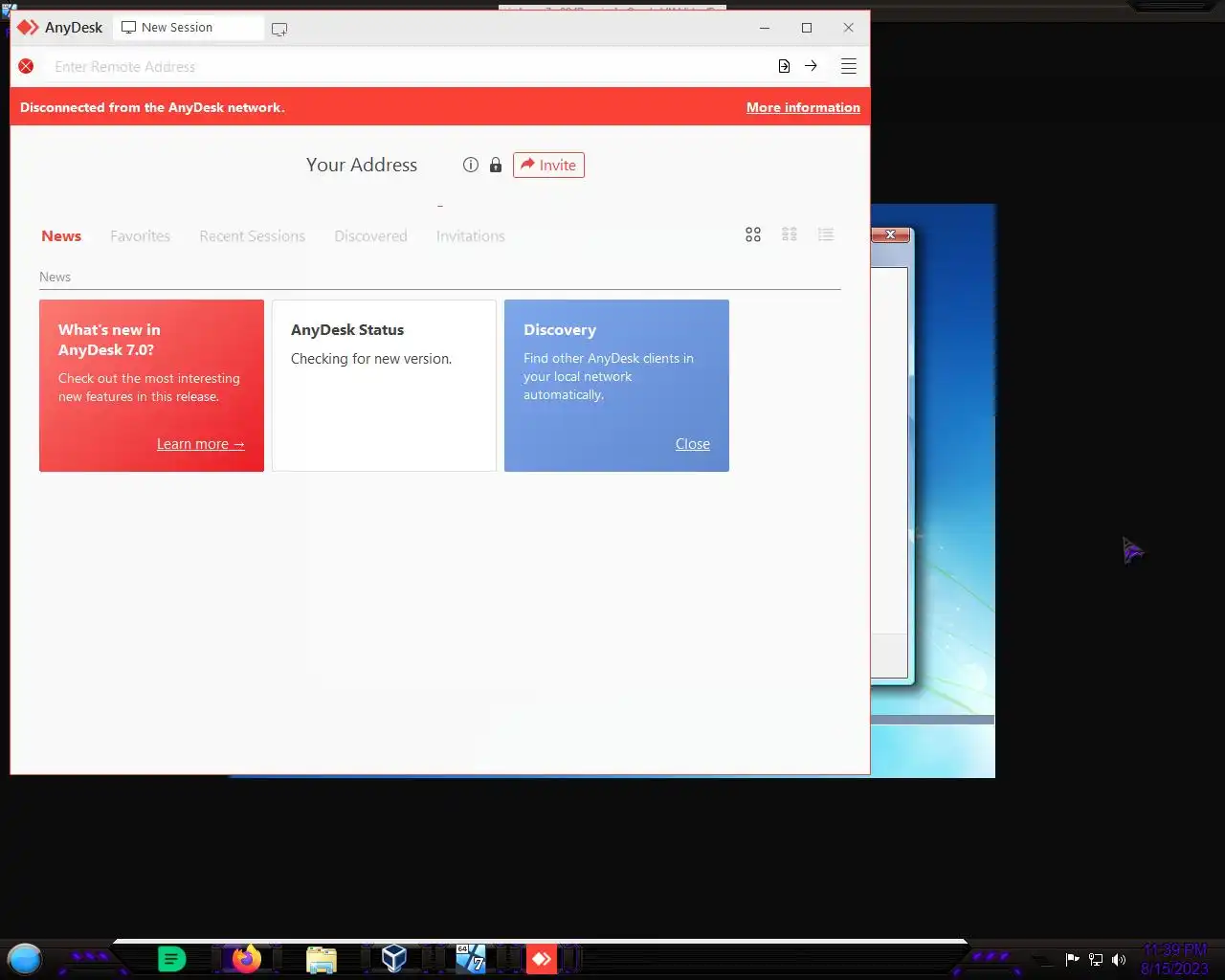Open the Invitations tab

pyautogui.click(x=470, y=235)
